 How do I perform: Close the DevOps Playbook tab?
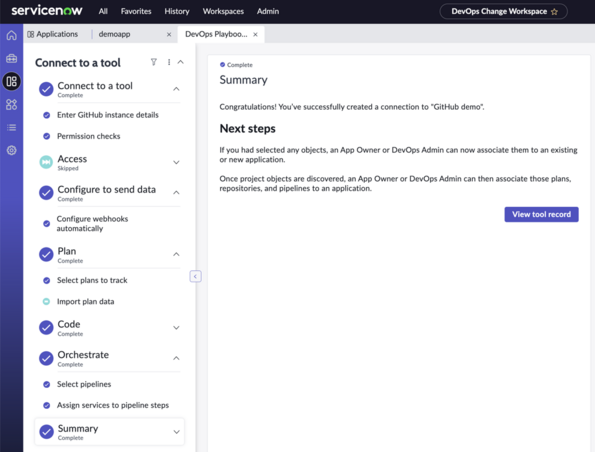tap(255, 35)
